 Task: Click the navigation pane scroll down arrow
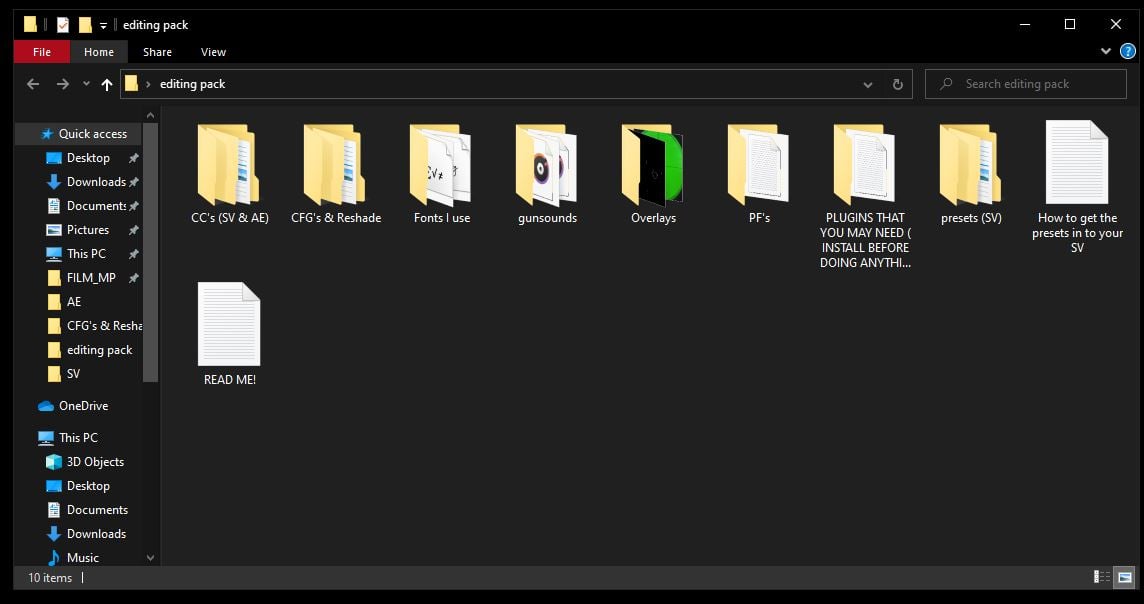point(150,558)
